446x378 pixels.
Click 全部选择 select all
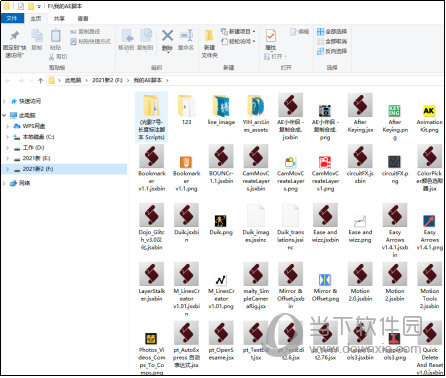tap(332, 32)
